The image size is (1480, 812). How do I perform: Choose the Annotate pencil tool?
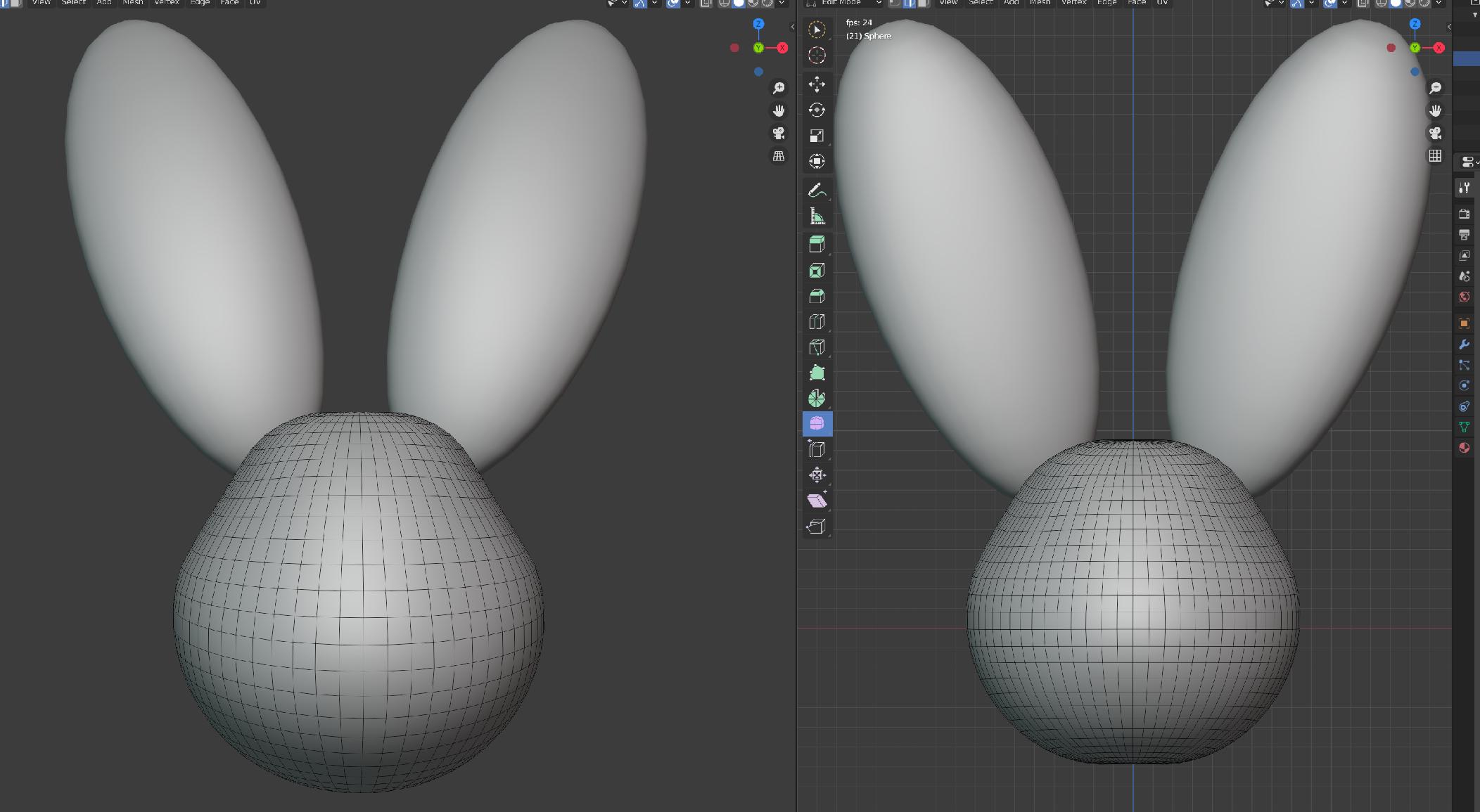click(817, 191)
